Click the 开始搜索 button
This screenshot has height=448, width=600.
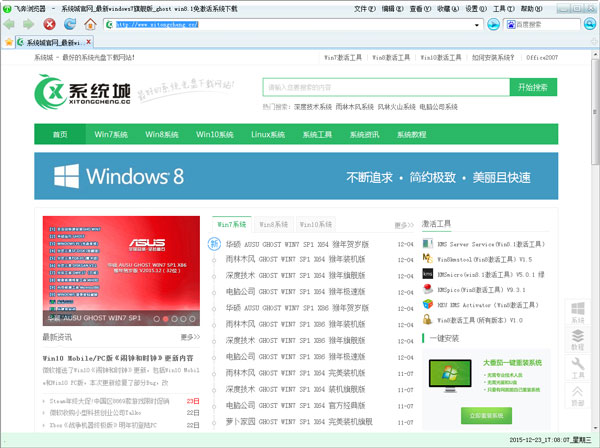(533, 87)
